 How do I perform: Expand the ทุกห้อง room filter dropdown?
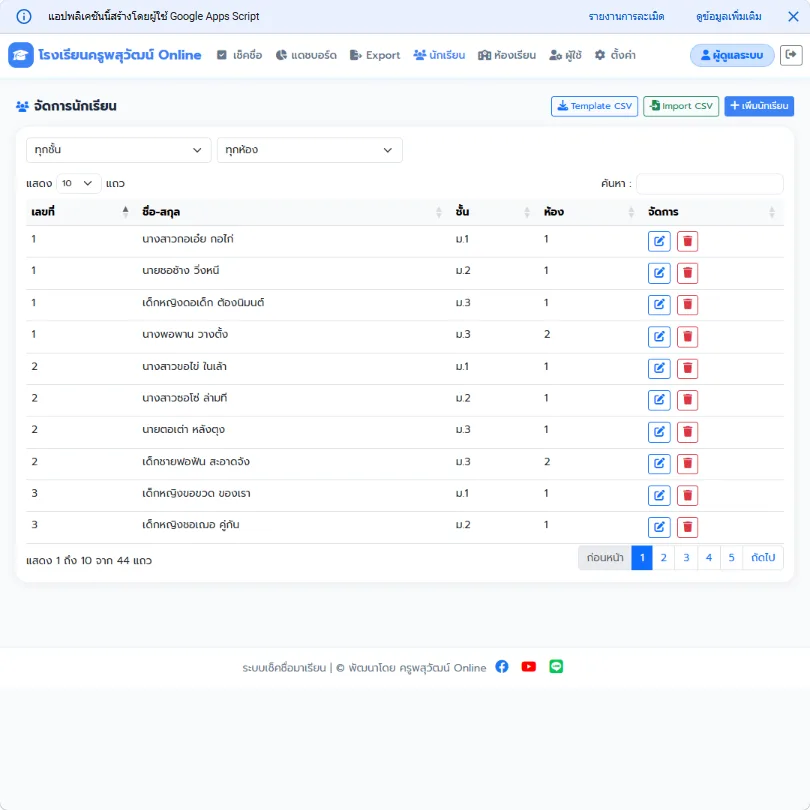click(x=309, y=150)
